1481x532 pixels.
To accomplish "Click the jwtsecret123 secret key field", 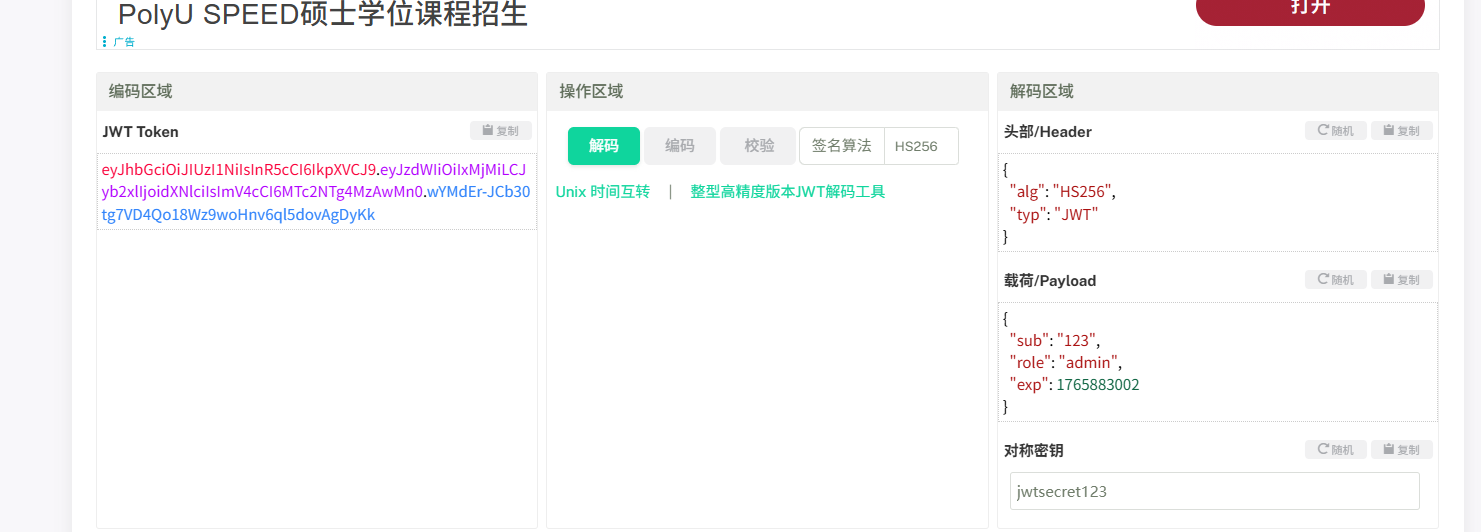I will tap(1214, 491).
